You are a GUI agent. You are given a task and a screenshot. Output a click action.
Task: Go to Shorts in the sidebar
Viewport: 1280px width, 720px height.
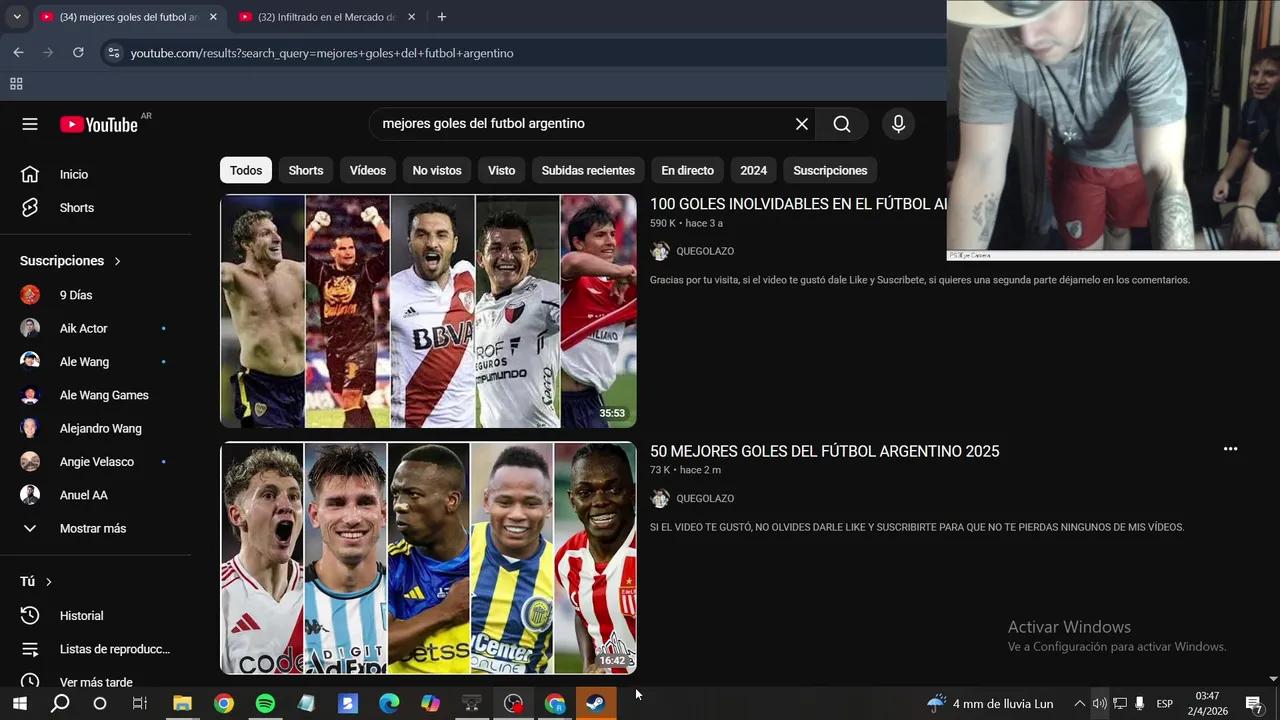76,208
